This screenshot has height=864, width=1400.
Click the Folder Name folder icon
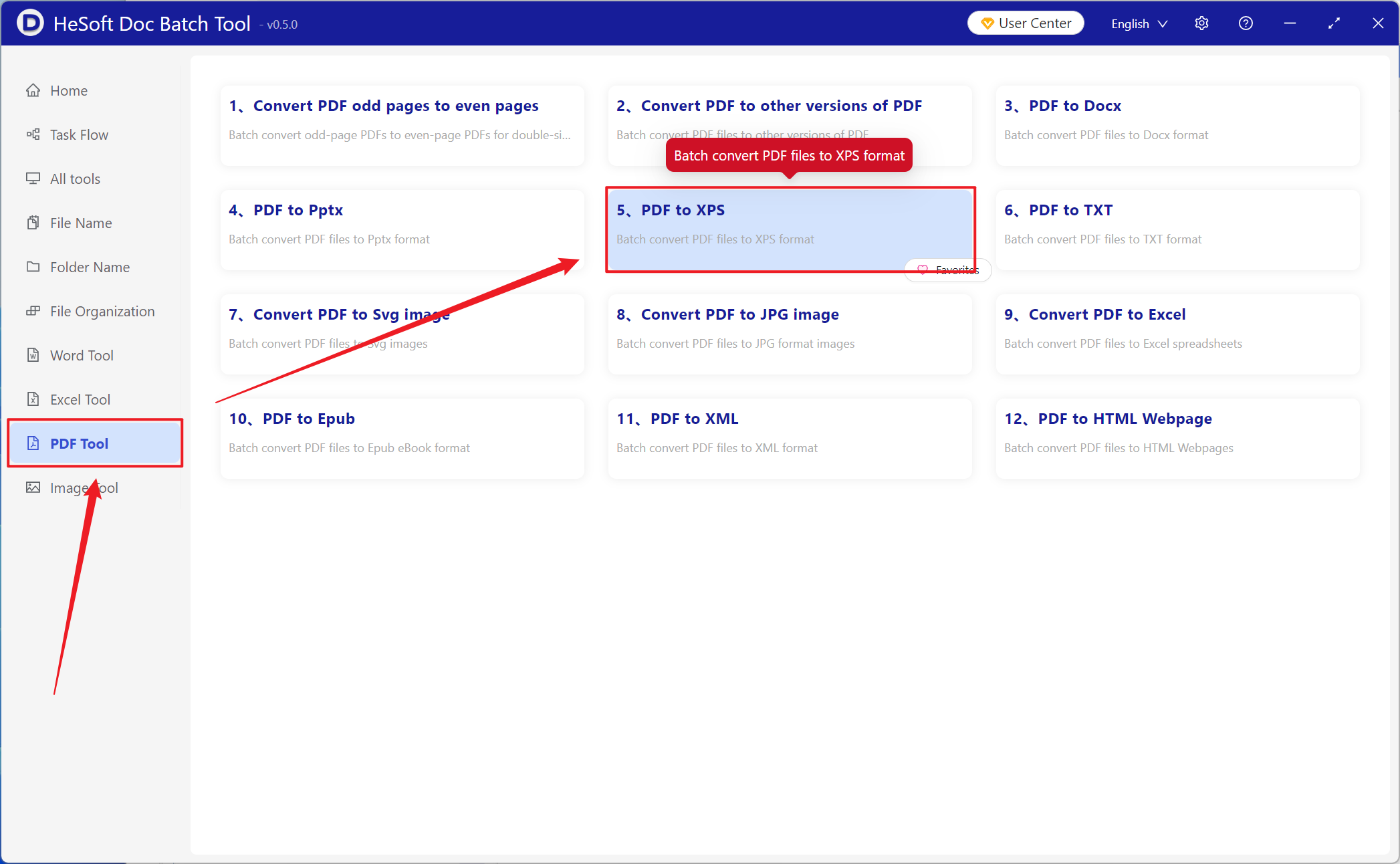(33, 267)
